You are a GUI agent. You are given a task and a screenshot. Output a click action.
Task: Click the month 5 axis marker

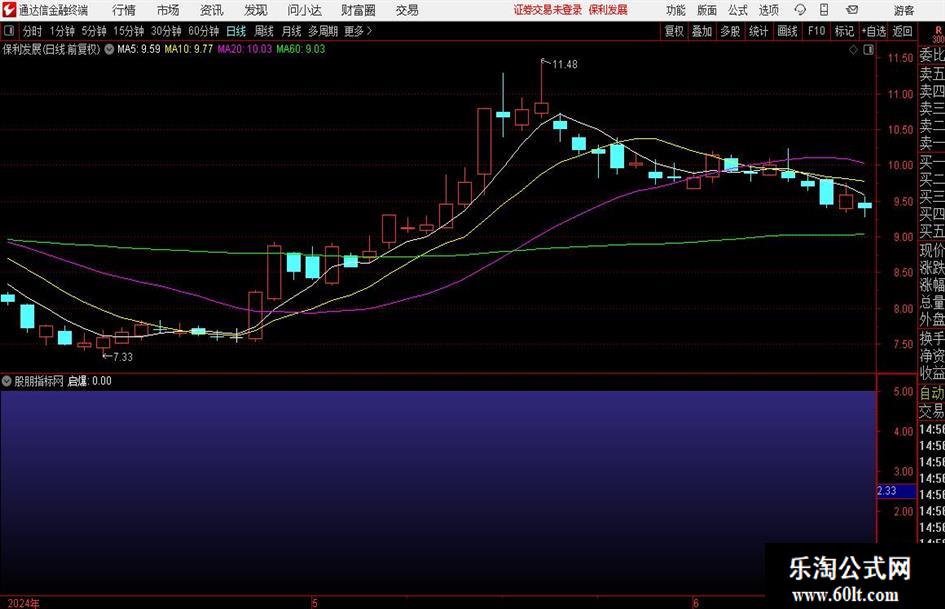[315, 603]
